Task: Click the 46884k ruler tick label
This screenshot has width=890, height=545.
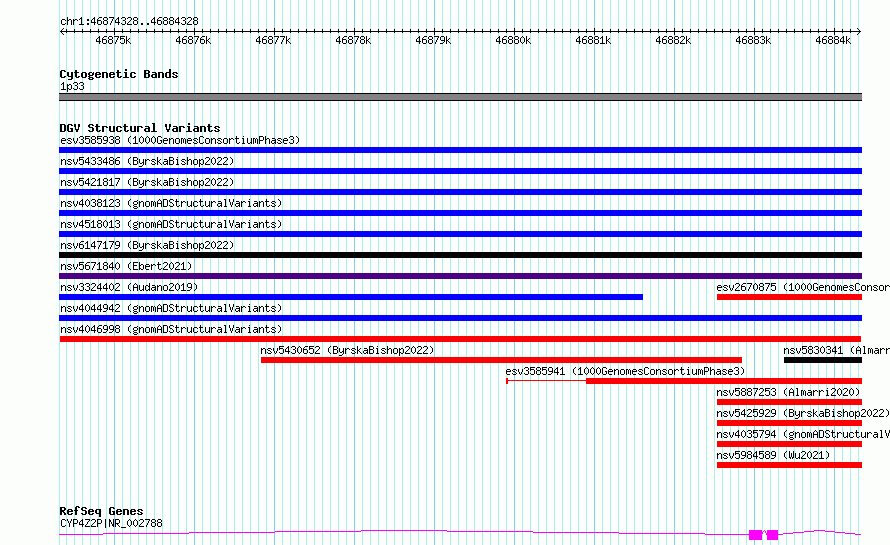Action: click(833, 41)
